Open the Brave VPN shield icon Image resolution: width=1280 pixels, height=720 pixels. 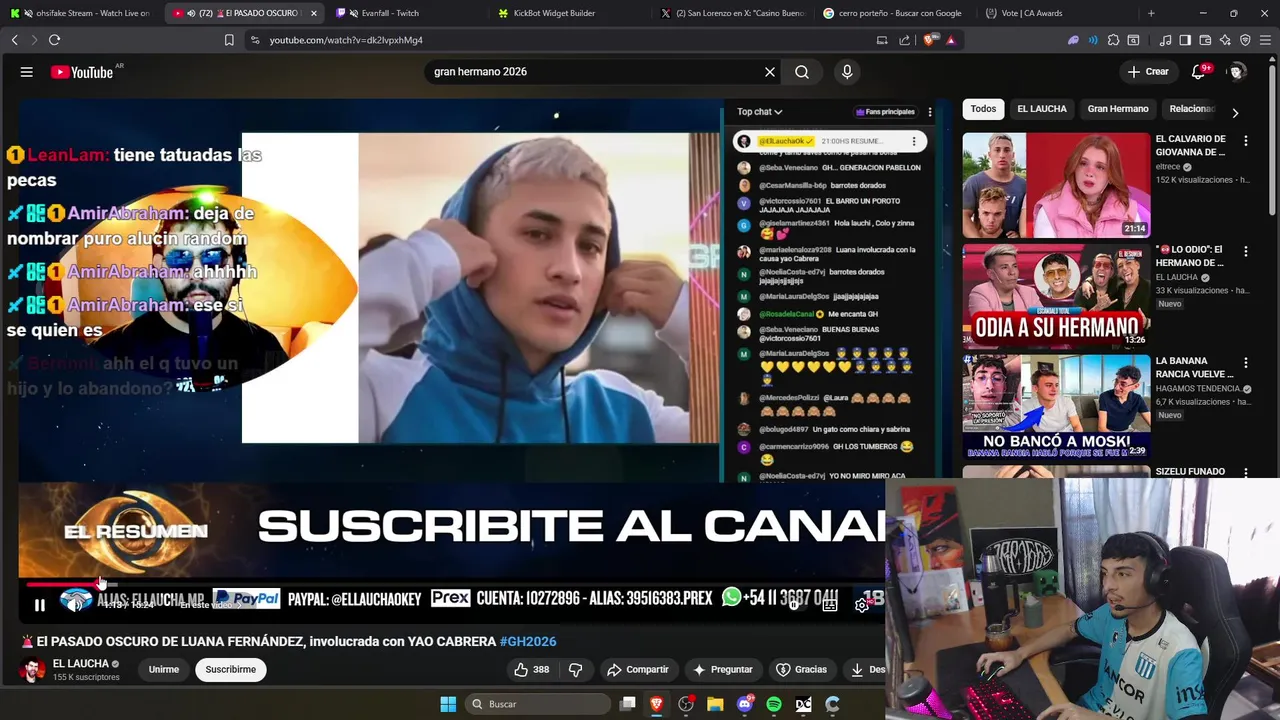pos(1245,40)
